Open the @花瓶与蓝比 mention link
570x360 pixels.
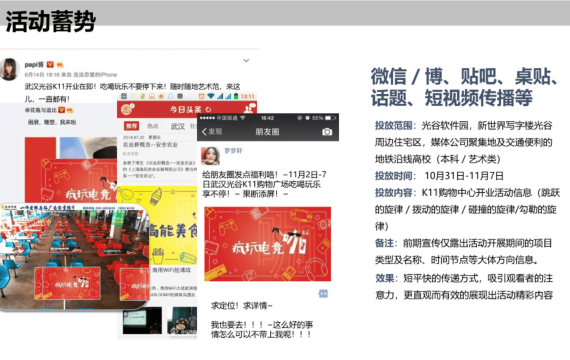41,110
